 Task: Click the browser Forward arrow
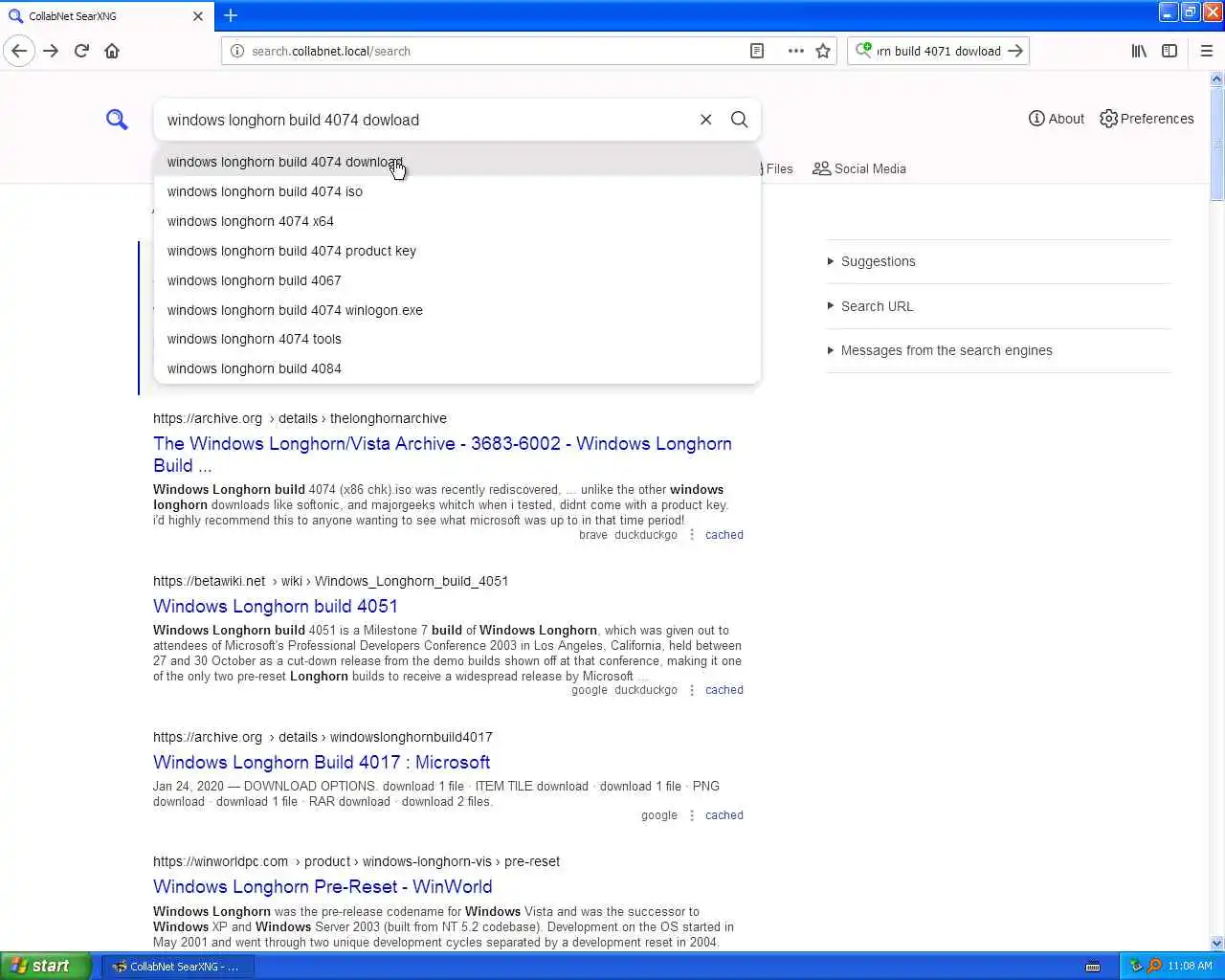click(51, 51)
